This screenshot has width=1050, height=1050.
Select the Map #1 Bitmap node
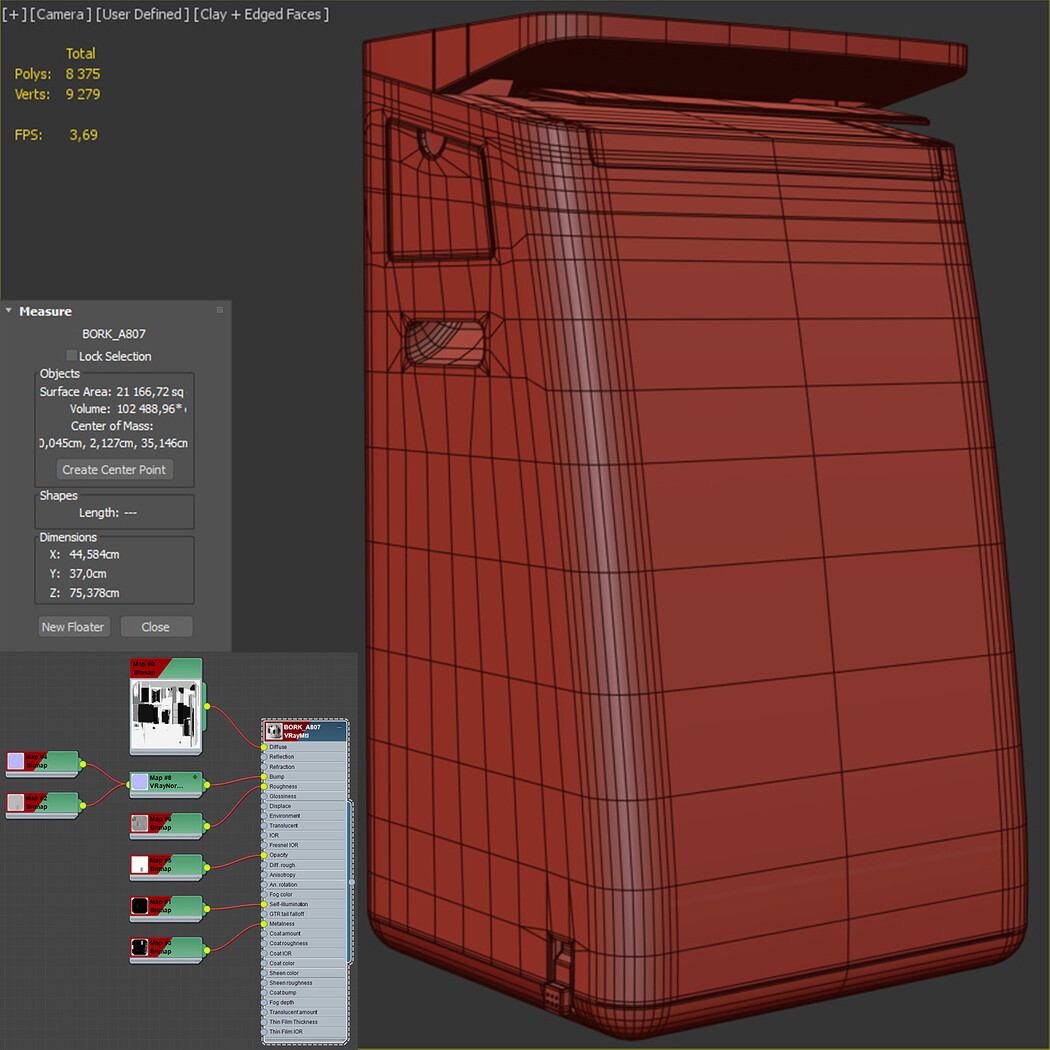point(166,909)
